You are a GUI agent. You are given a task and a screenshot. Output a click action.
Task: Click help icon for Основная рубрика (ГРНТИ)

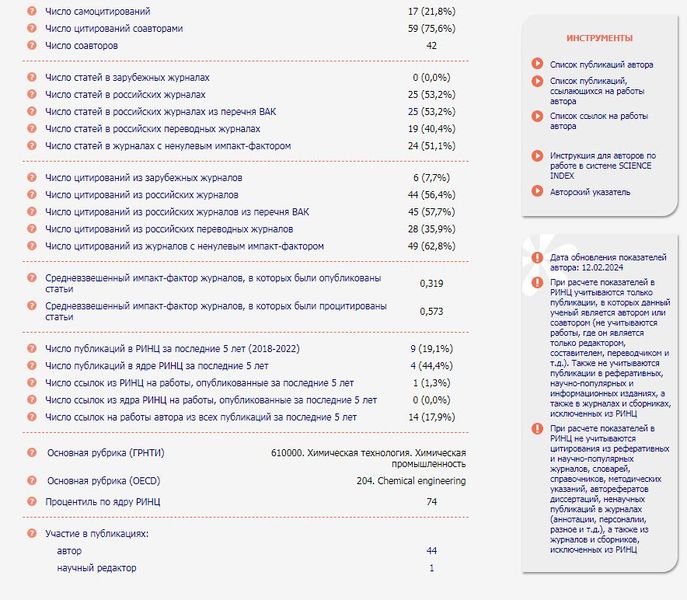[x=32, y=453]
